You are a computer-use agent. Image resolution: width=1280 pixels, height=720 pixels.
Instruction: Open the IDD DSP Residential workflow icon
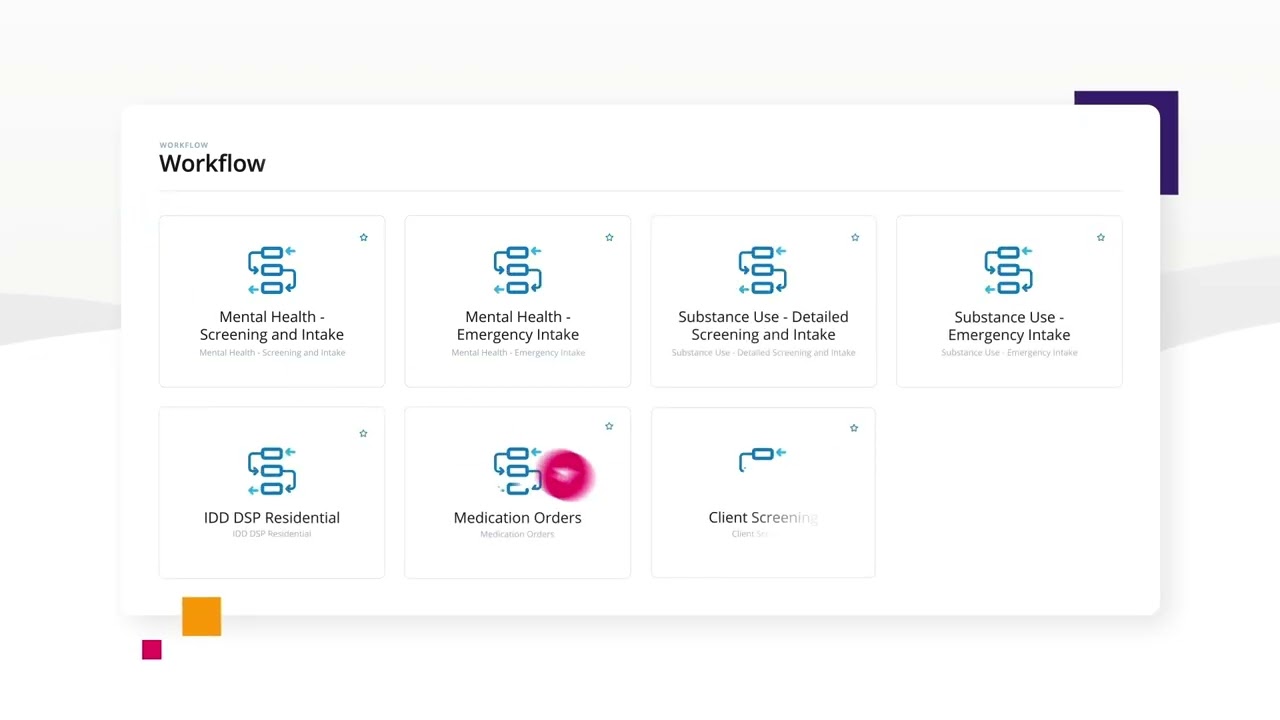coord(272,471)
